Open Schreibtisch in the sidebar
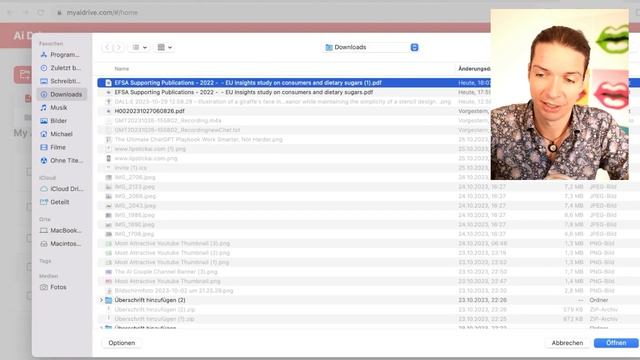The height and width of the screenshot is (360, 640). tap(61, 81)
